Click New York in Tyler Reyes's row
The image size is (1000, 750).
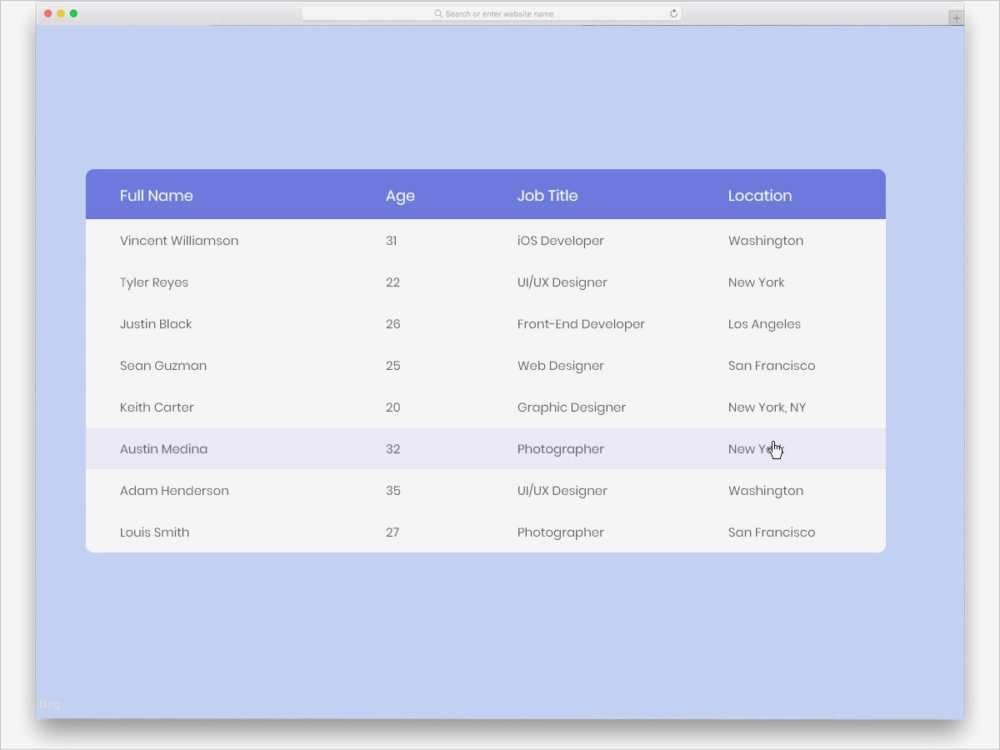coord(756,283)
